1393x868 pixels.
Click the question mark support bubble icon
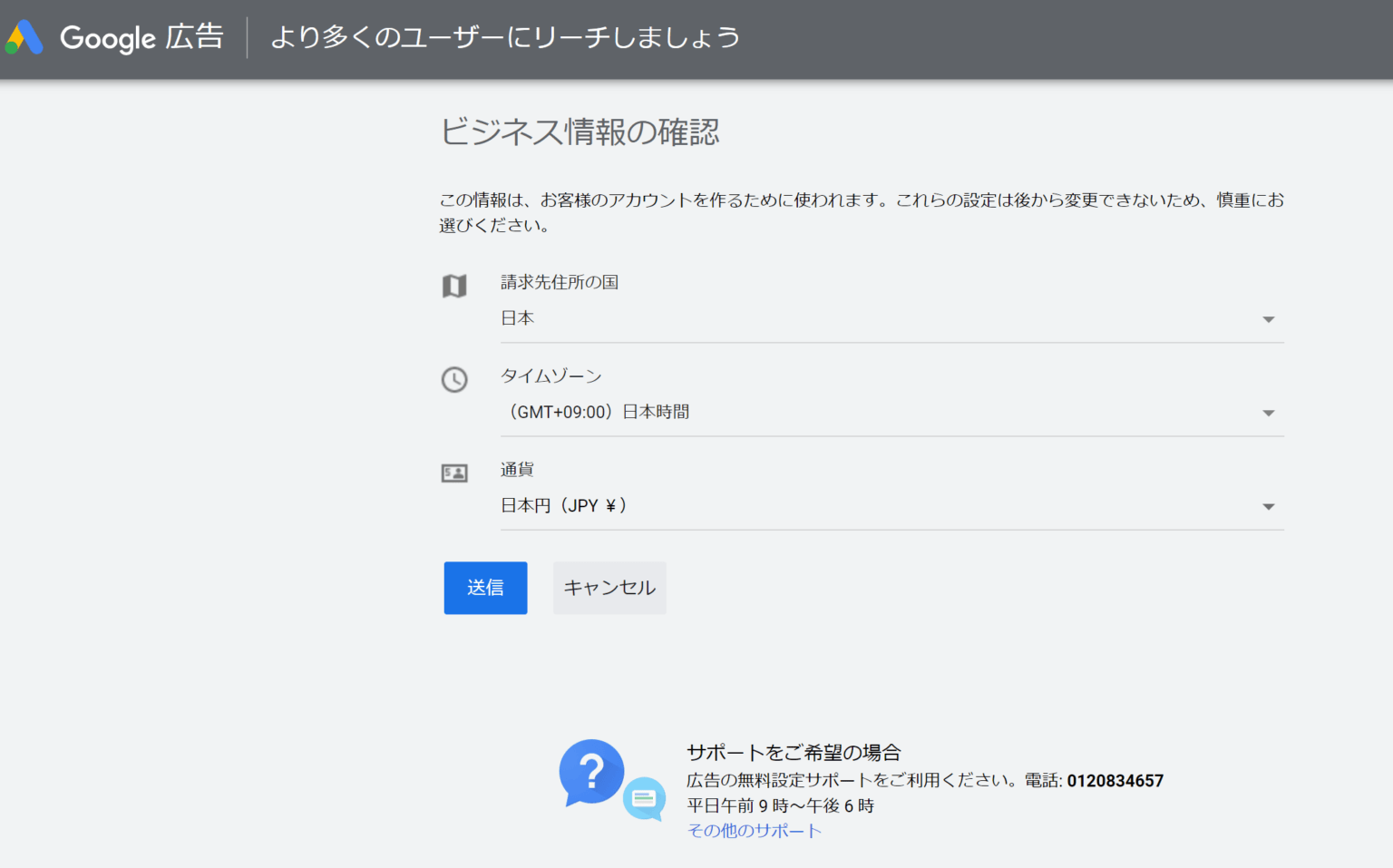(x=591, y=773)
